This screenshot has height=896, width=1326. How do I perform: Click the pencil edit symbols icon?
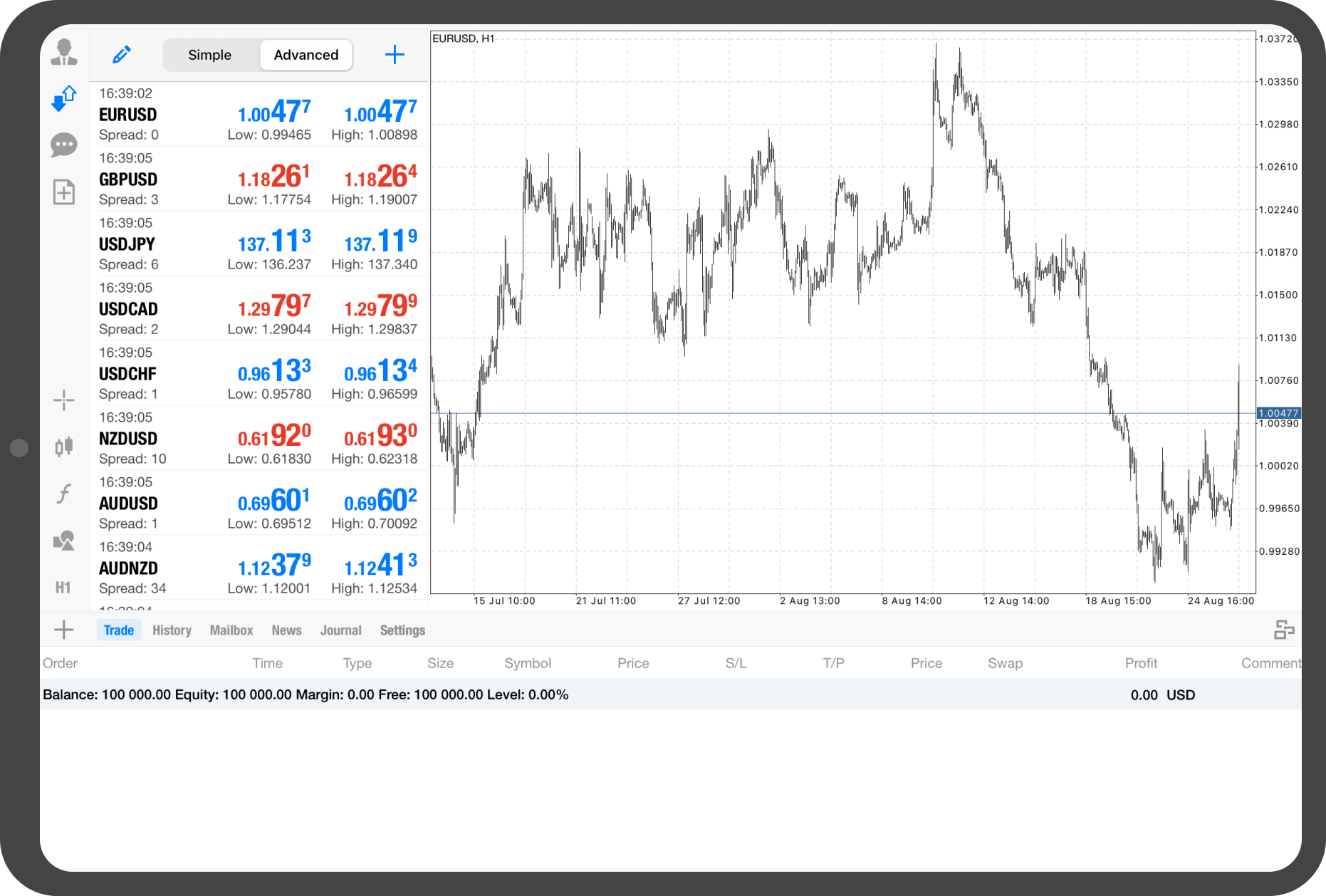[122, 55]
